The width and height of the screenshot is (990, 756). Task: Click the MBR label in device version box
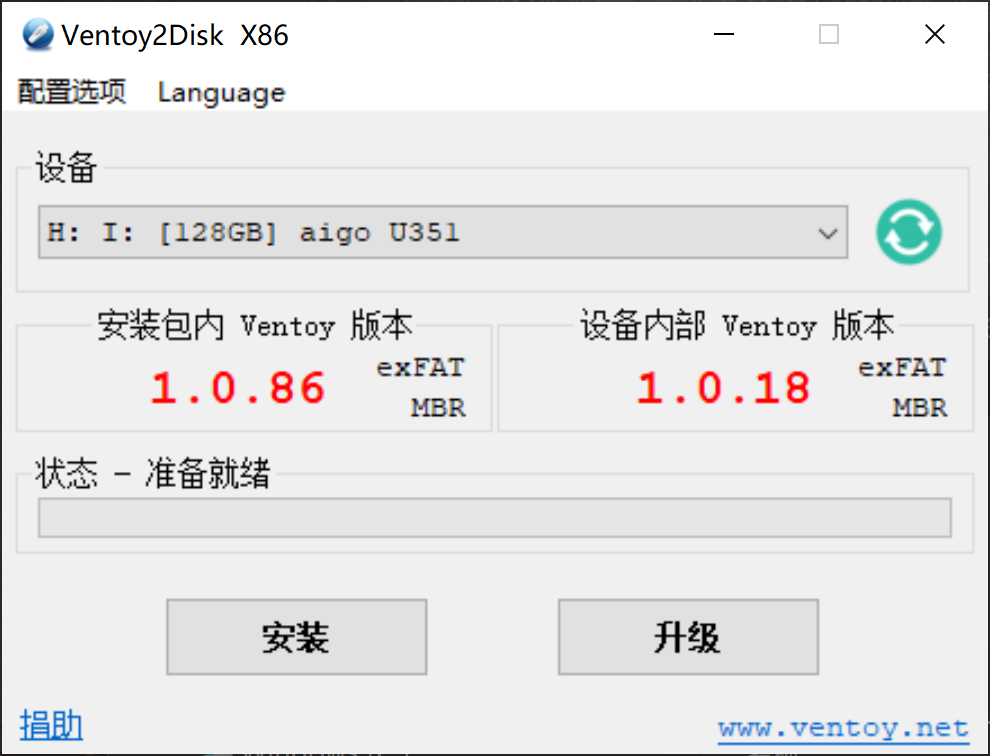point(920,407)
